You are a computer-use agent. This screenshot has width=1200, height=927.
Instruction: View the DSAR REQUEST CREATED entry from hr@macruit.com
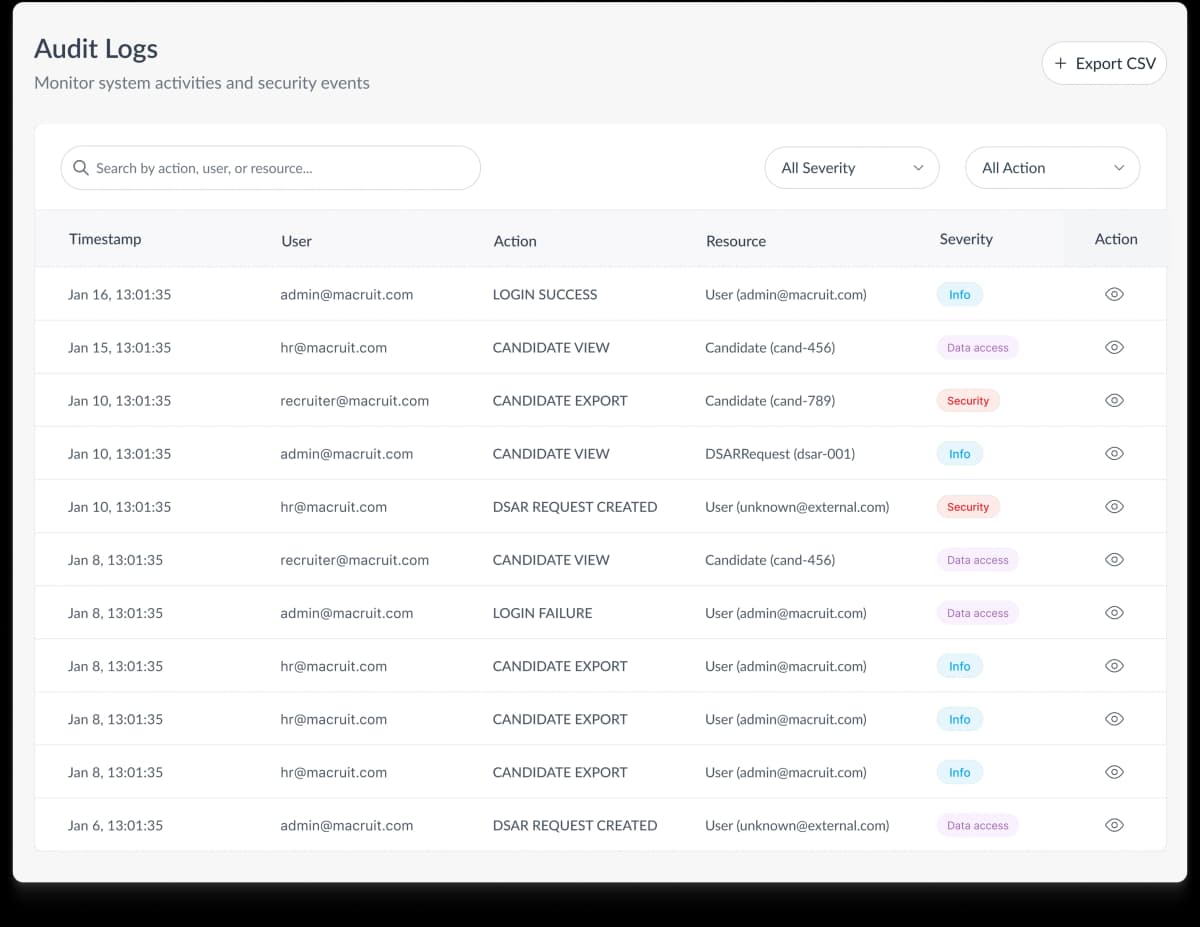coord(1114,506)
